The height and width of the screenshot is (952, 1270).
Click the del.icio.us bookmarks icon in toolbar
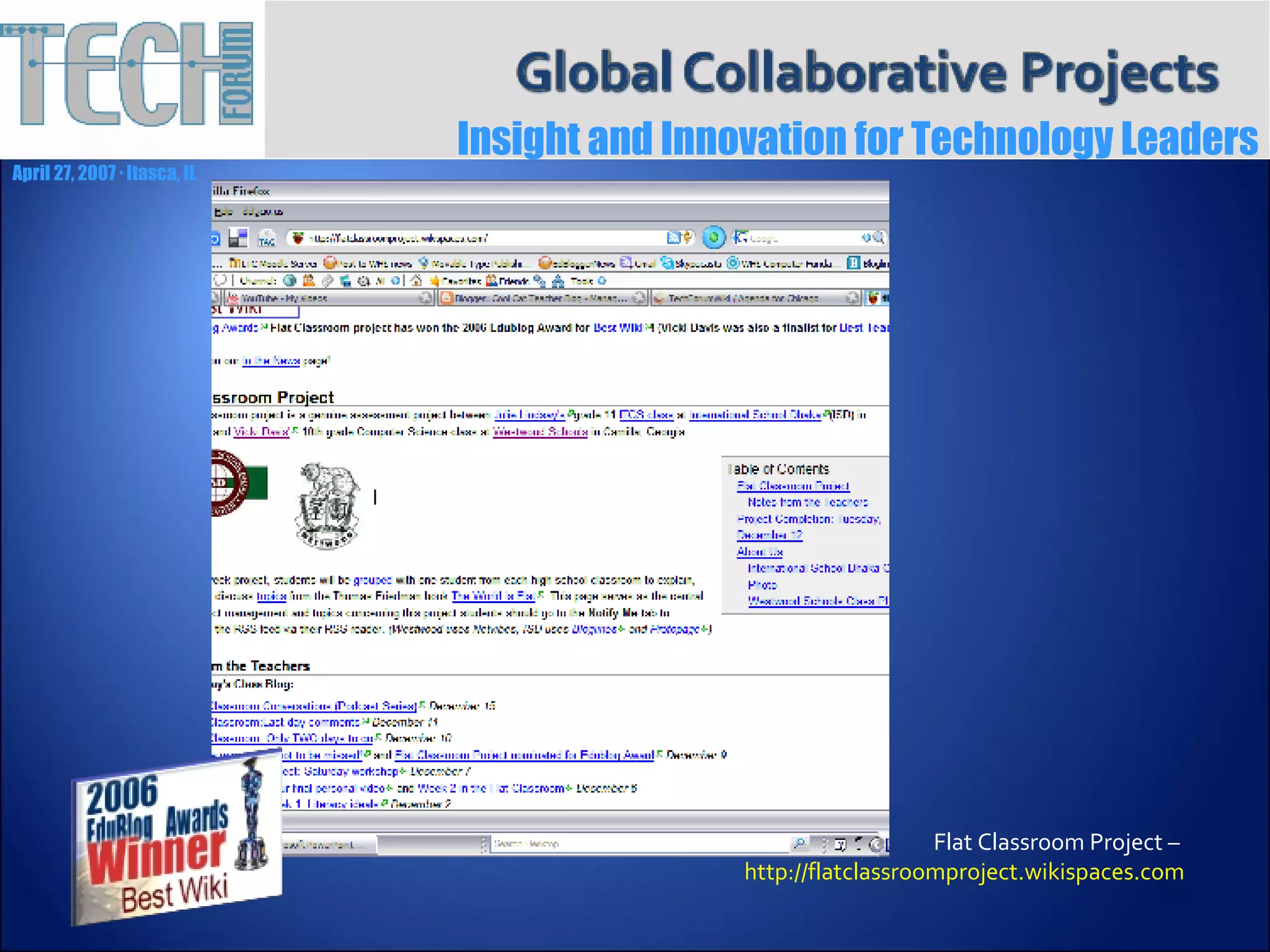tap(238, 237)
